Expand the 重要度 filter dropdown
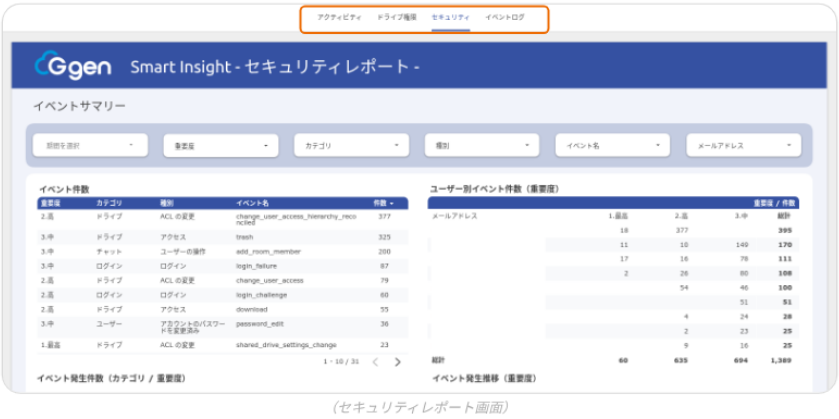Viewport: 839px width, 419px height. [221, 145]
